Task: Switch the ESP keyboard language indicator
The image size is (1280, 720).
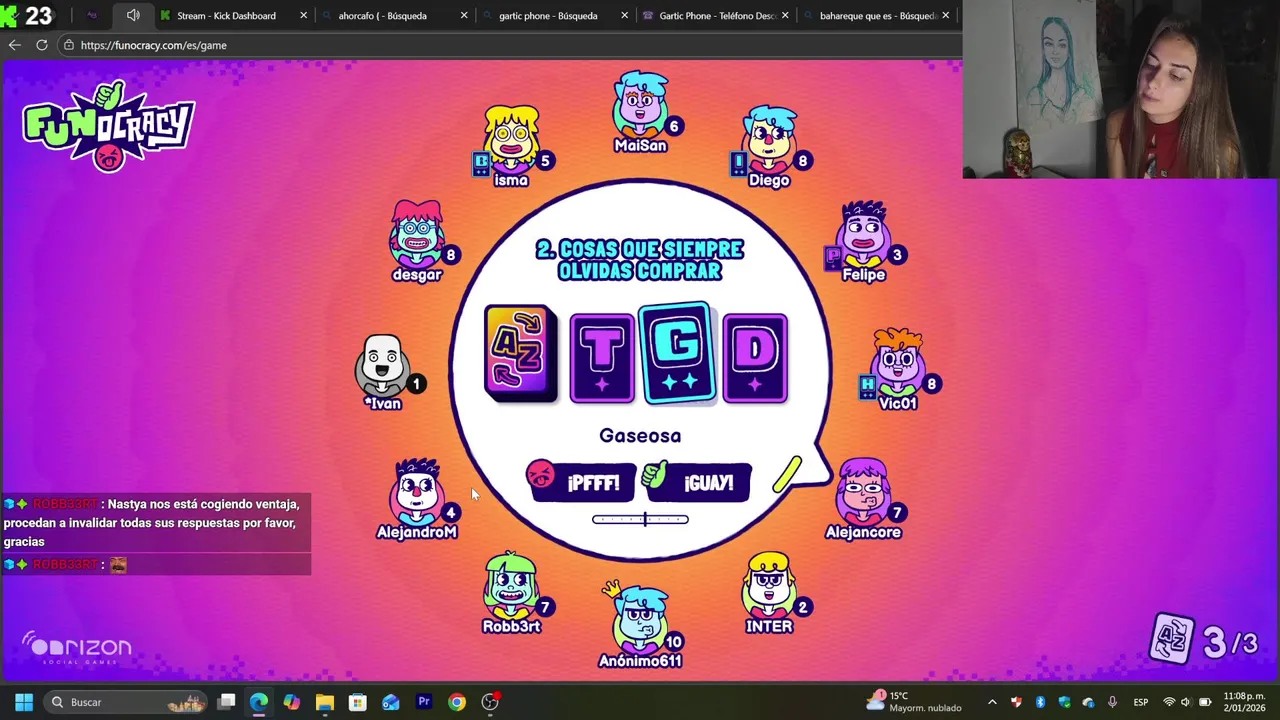Action: point(1141,702)
